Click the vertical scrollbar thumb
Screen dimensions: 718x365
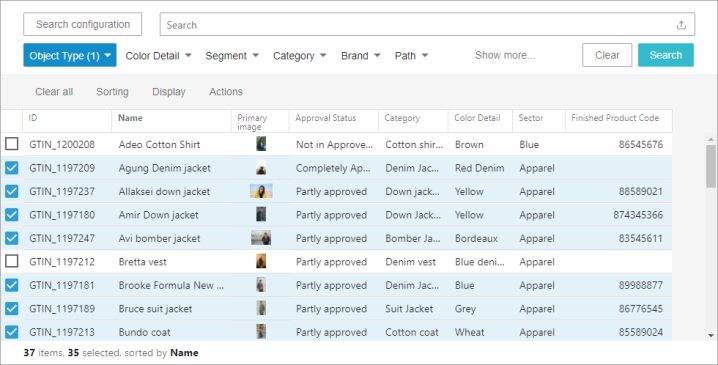pos(711,166)
